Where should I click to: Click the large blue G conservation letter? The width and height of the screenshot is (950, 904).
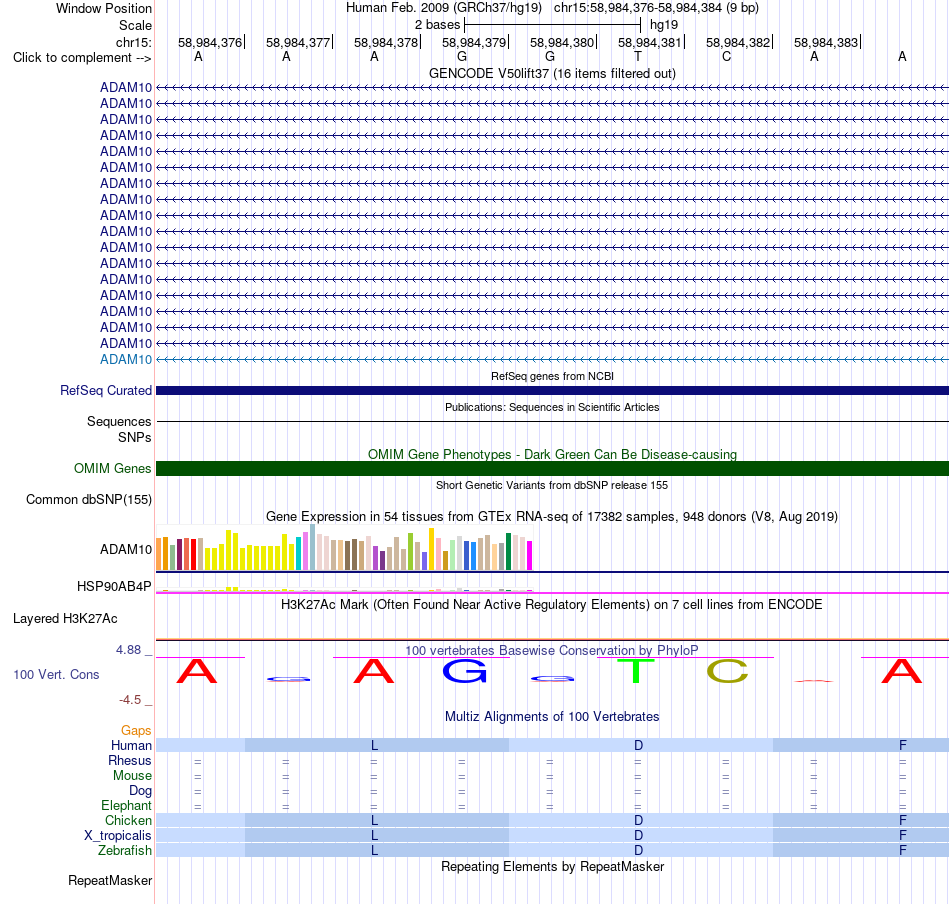coord(464,671)
